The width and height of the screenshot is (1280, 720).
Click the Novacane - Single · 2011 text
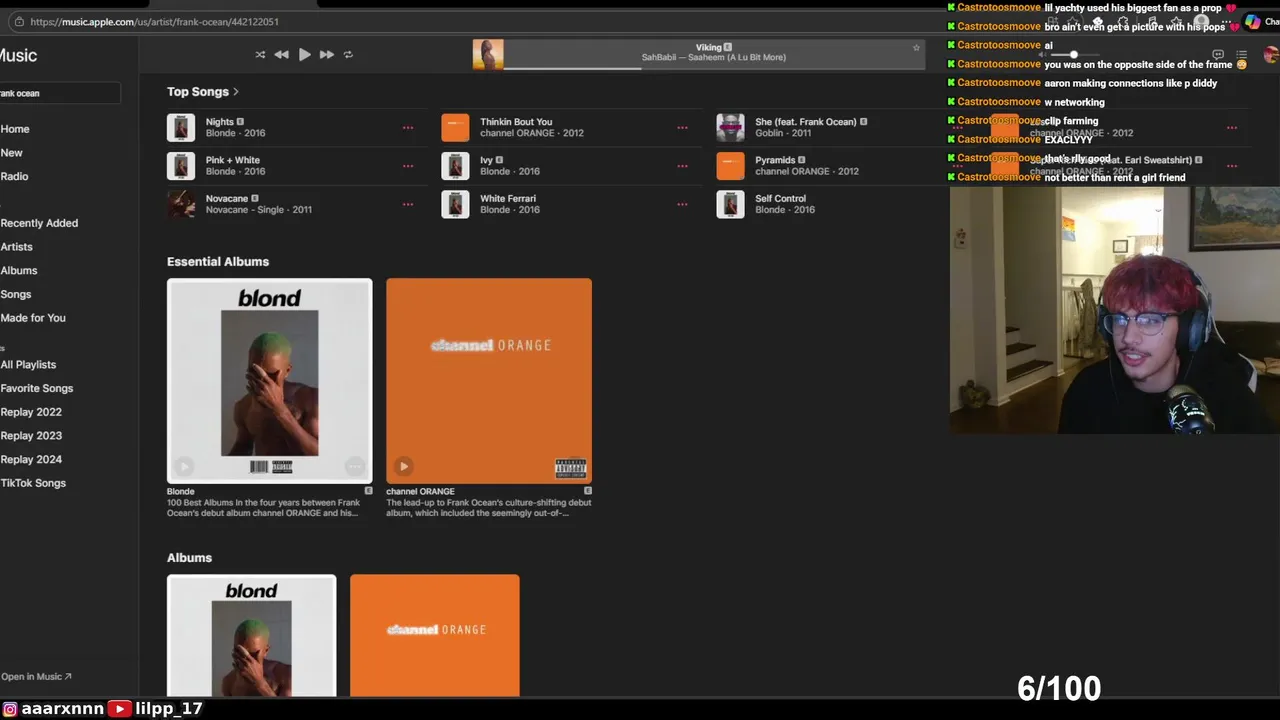[259, 210]
